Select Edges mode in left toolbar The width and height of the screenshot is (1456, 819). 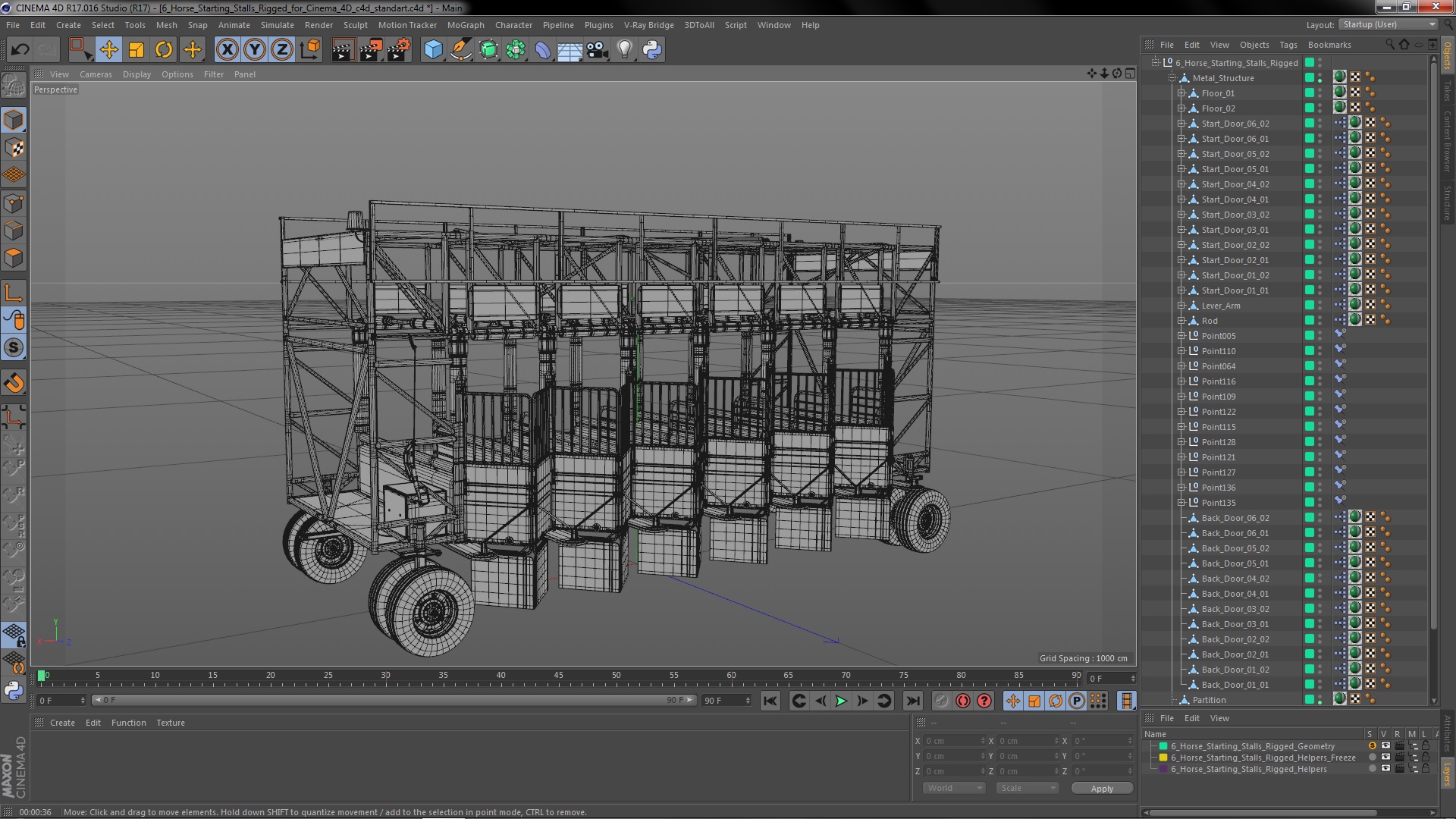(14, 231)
